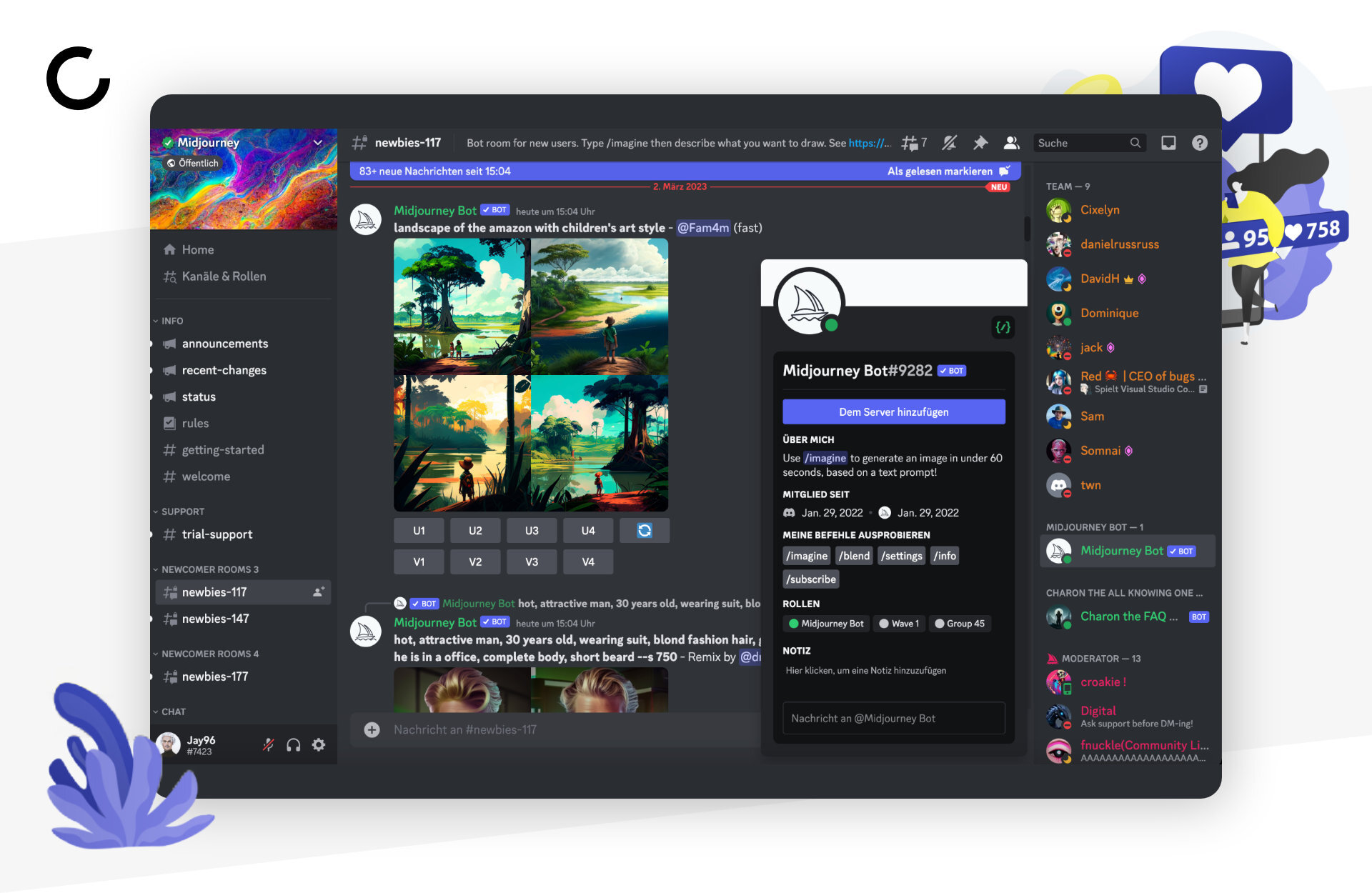Click Midjourney Bot profile popup avatar
The height and width of the screenshot is (893, 1372).
coord(810,303)
